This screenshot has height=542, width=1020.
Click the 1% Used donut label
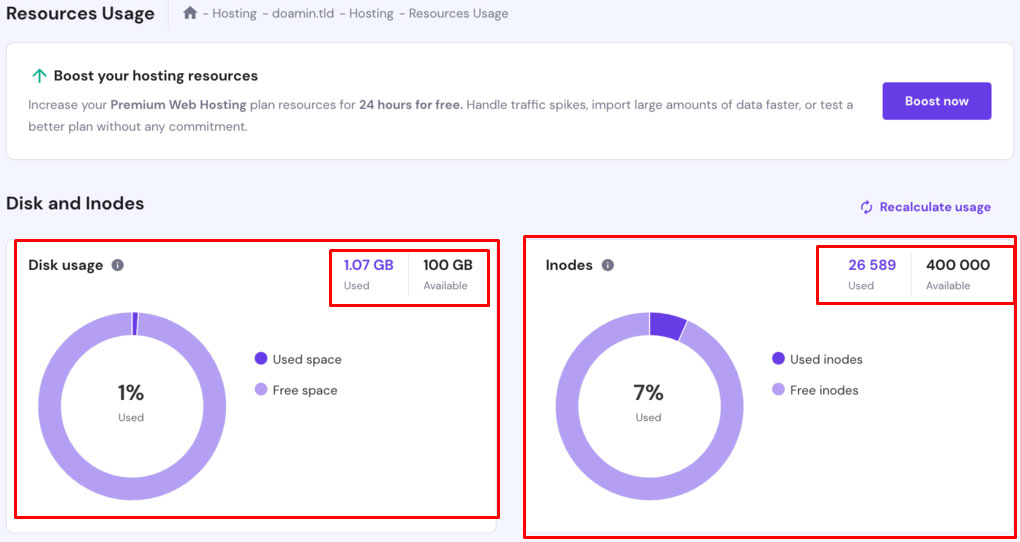(x=131, y=401)
